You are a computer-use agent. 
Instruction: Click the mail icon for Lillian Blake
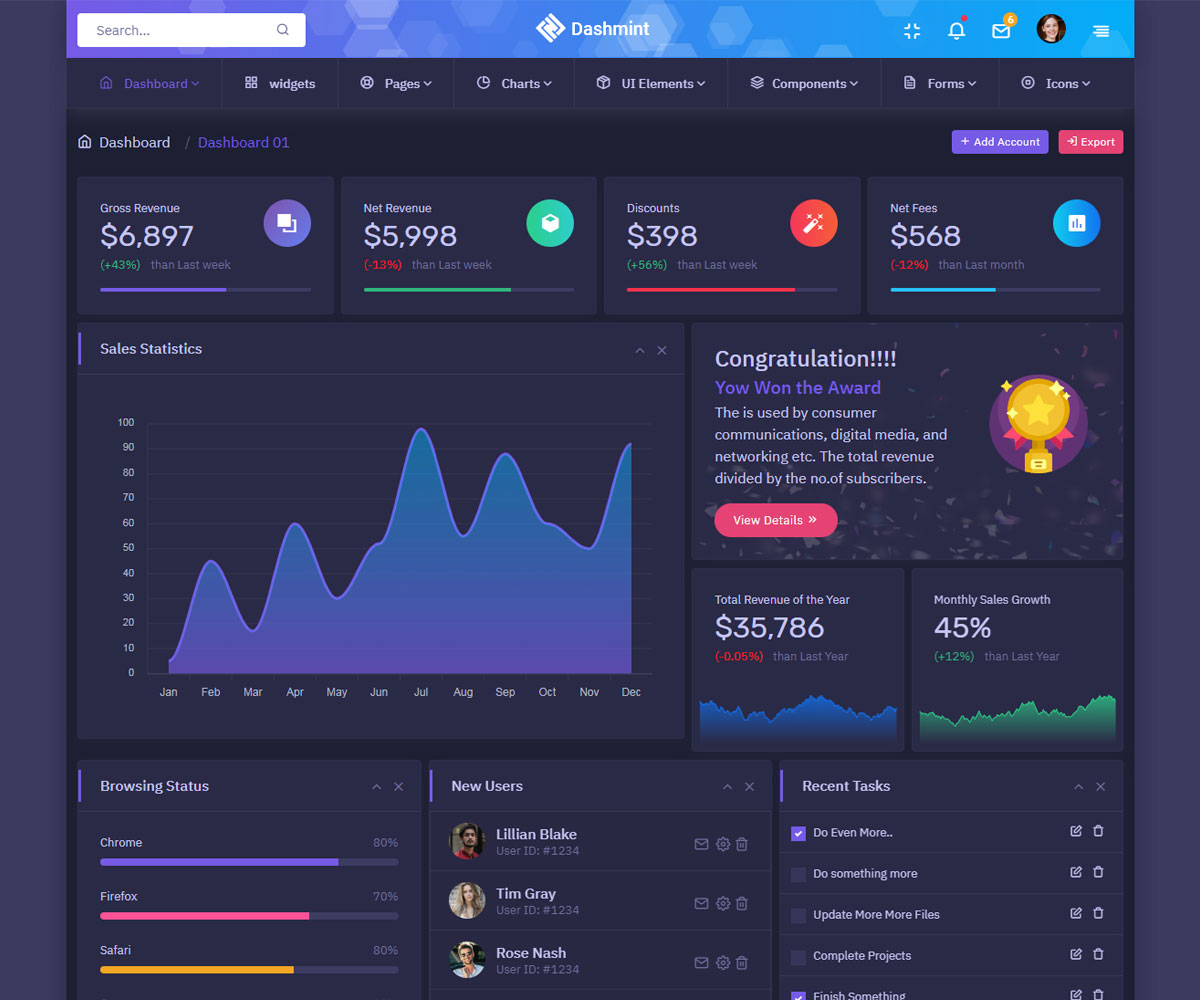point(701,844)
